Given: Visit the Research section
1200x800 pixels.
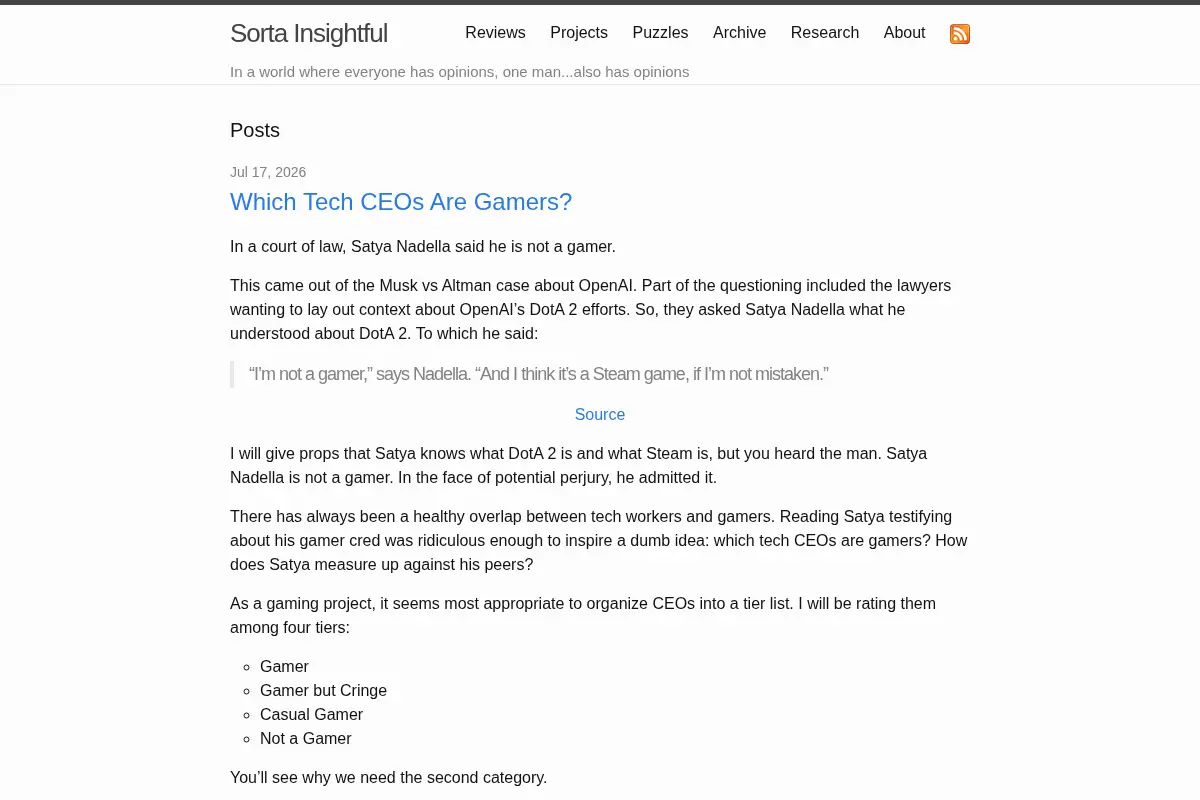Looking at the screenshot, I should click(x=825, y=33).
